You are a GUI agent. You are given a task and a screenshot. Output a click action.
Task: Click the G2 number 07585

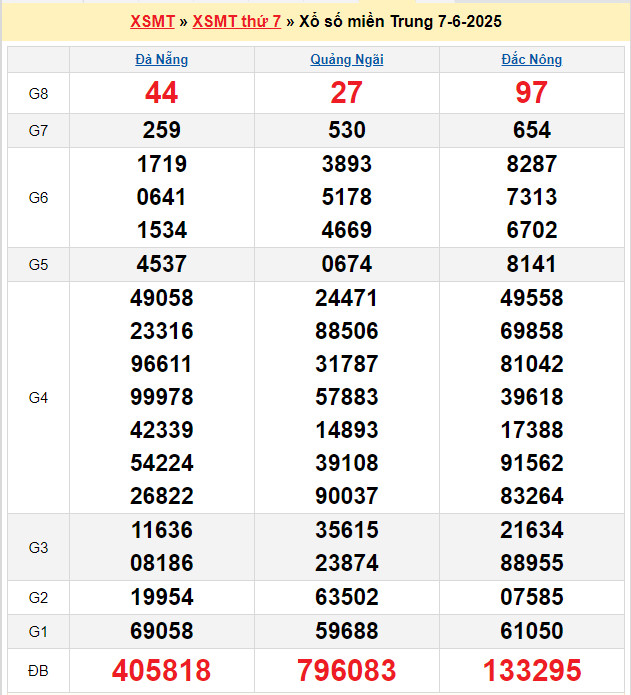point(532,597)
